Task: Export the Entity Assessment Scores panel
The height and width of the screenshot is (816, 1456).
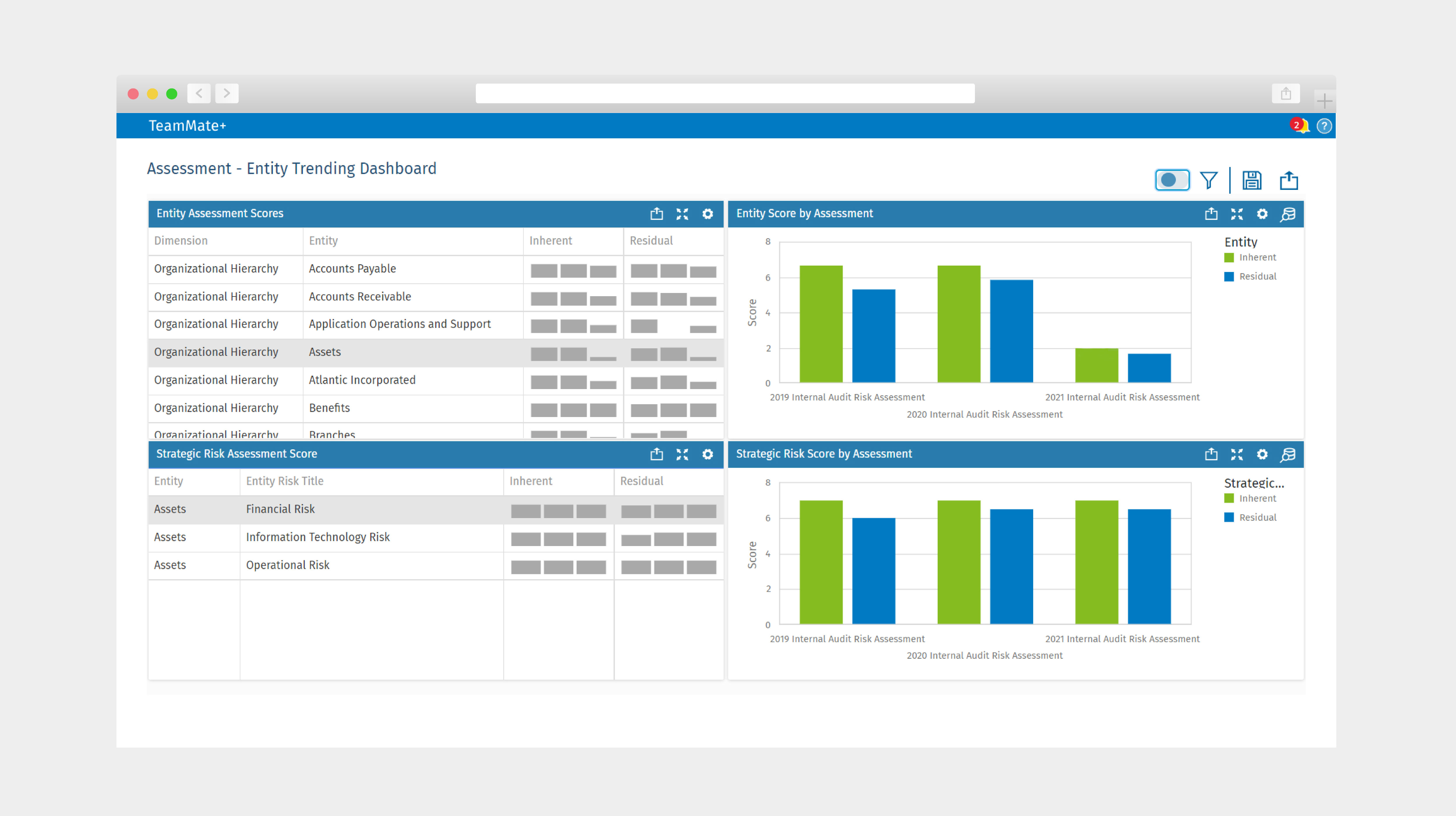Action: point(656,213)
